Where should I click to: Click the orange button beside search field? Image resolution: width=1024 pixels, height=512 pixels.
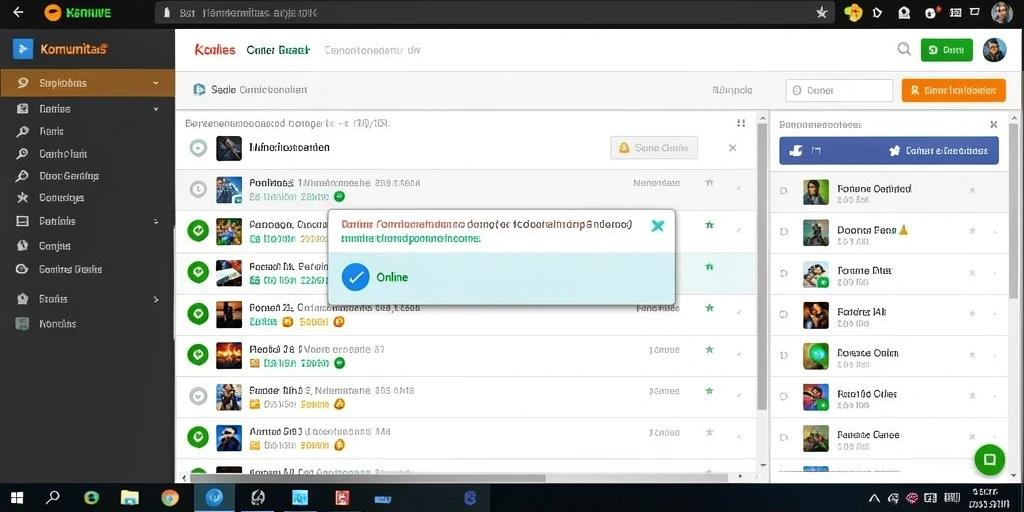953,90
